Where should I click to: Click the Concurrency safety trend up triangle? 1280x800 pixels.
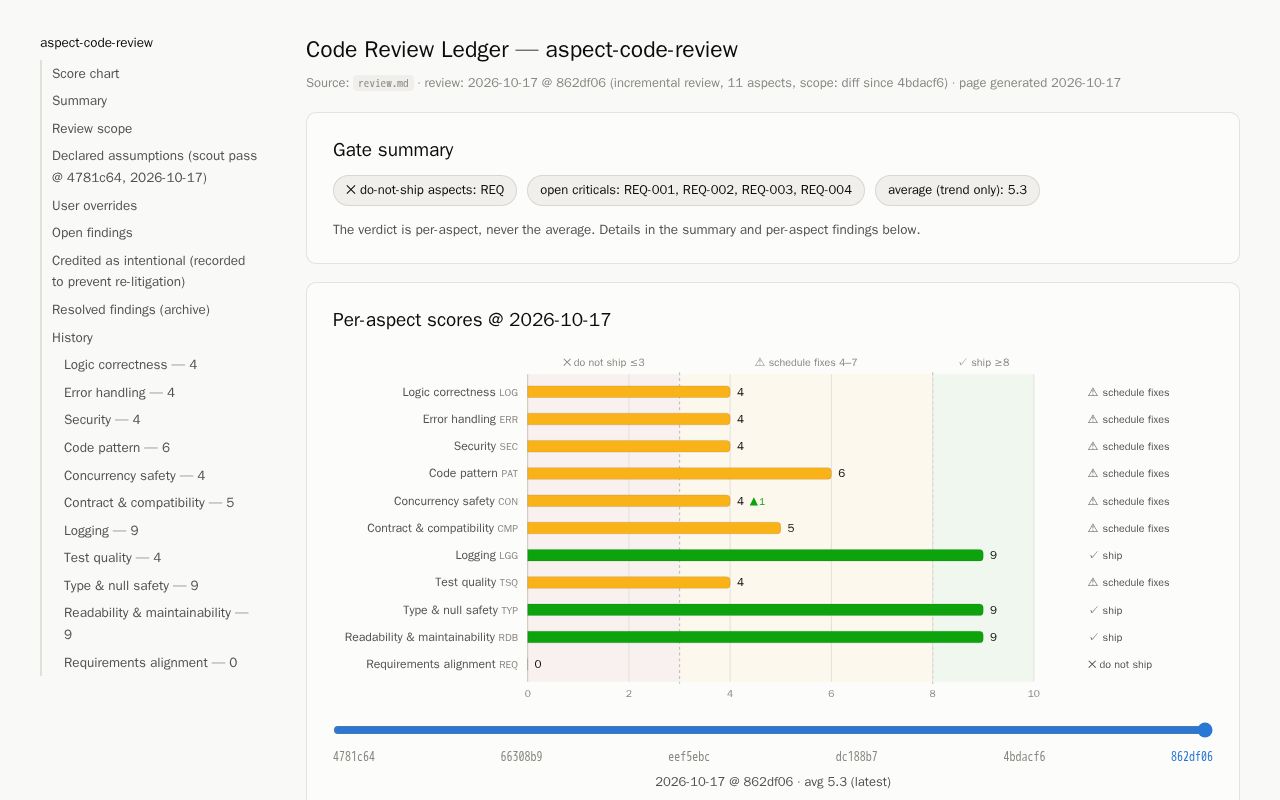[x=754, y=501]
